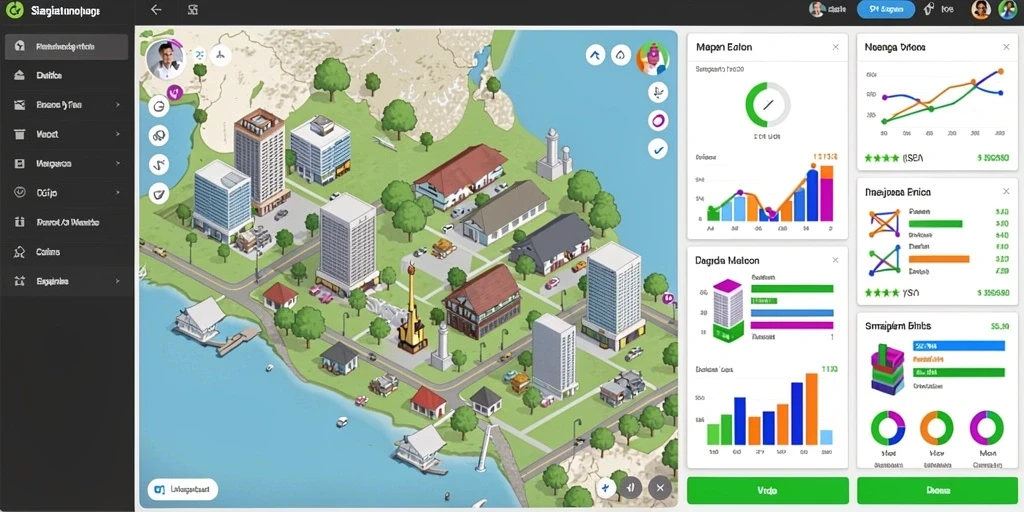The image size is (1024, 512).
Task: Click the blue pill button in top bar
Action: [886, 9]
